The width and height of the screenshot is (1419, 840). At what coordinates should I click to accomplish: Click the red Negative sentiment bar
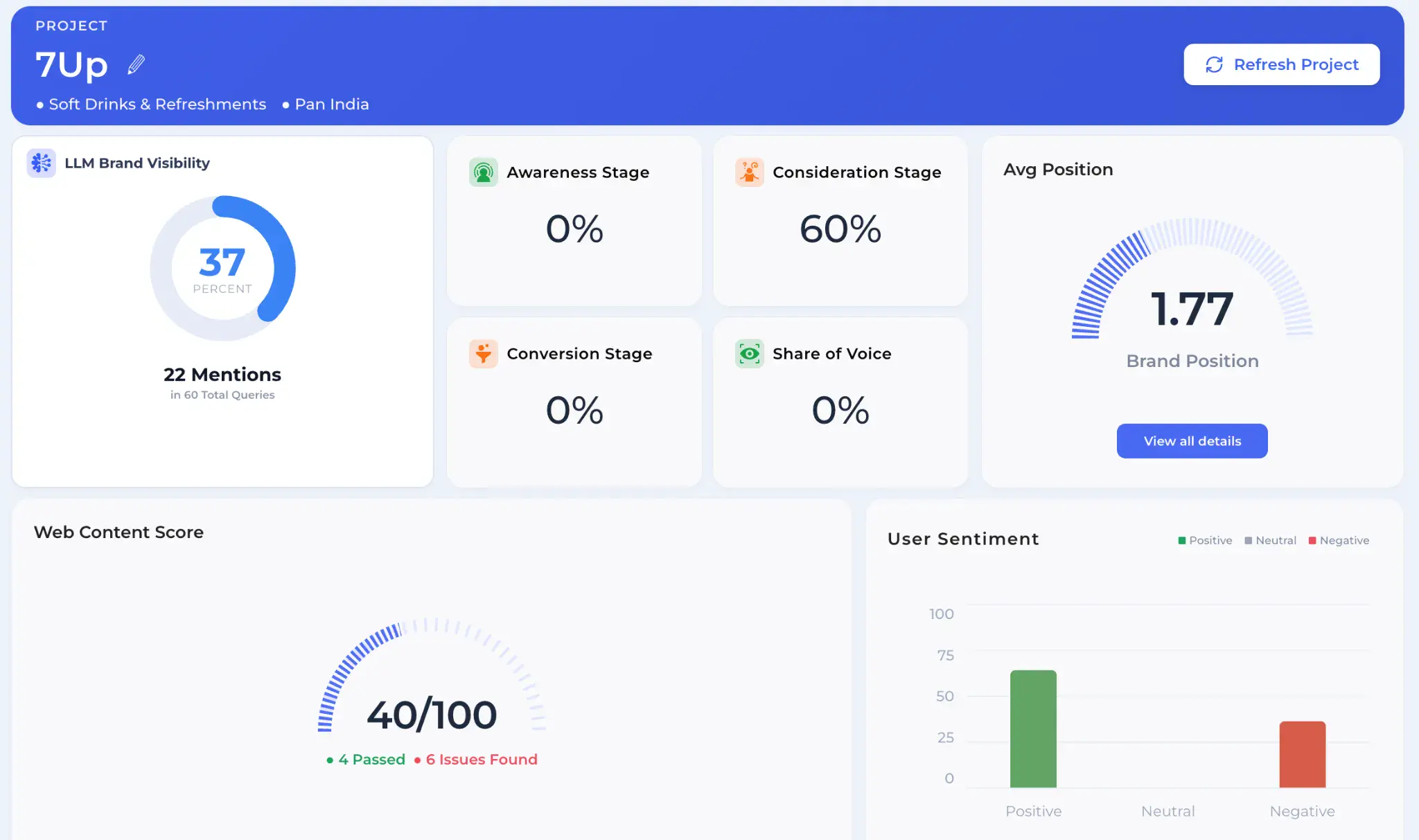[1302, 754]
